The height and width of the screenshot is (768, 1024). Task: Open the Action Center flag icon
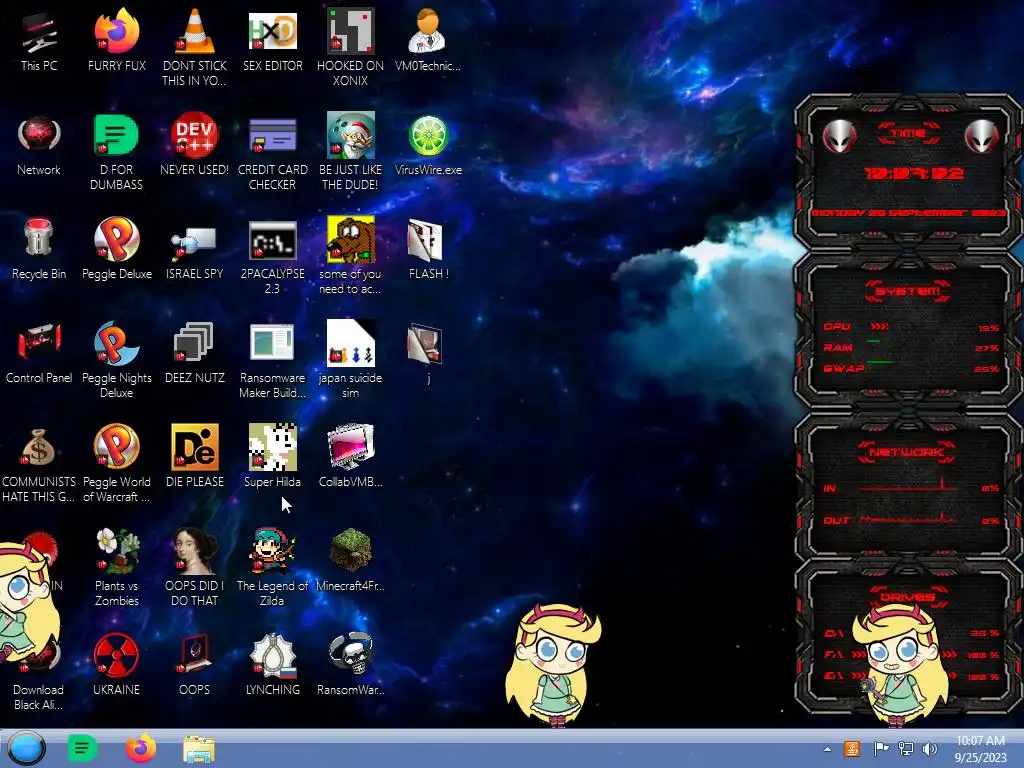[880, 748]
